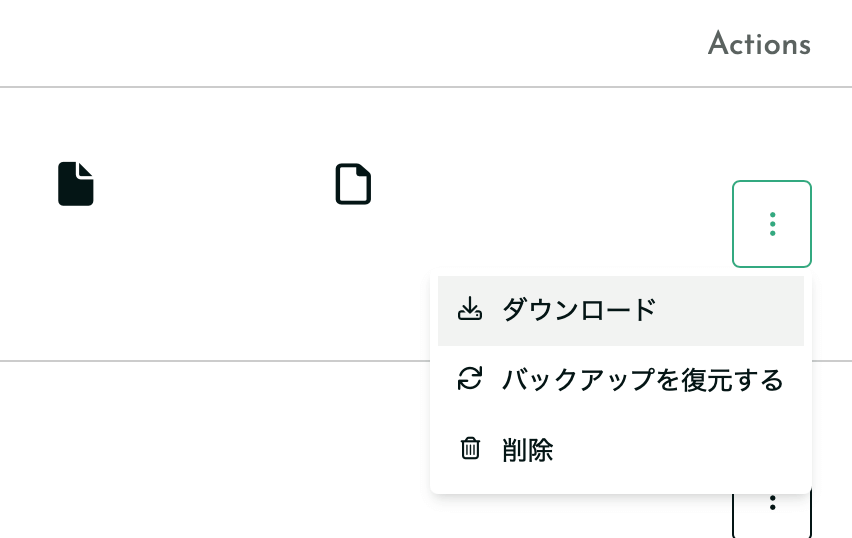Click the Actions column header
The image size is (852, 538).
(x=759, y=43)
